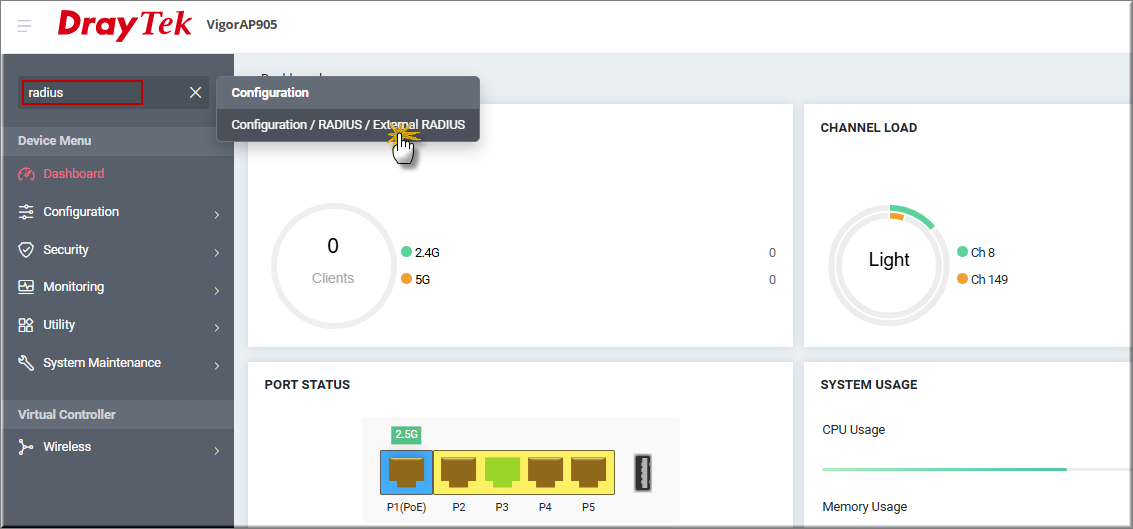Open the Dashboard menu item

click(x=74, y=174)
